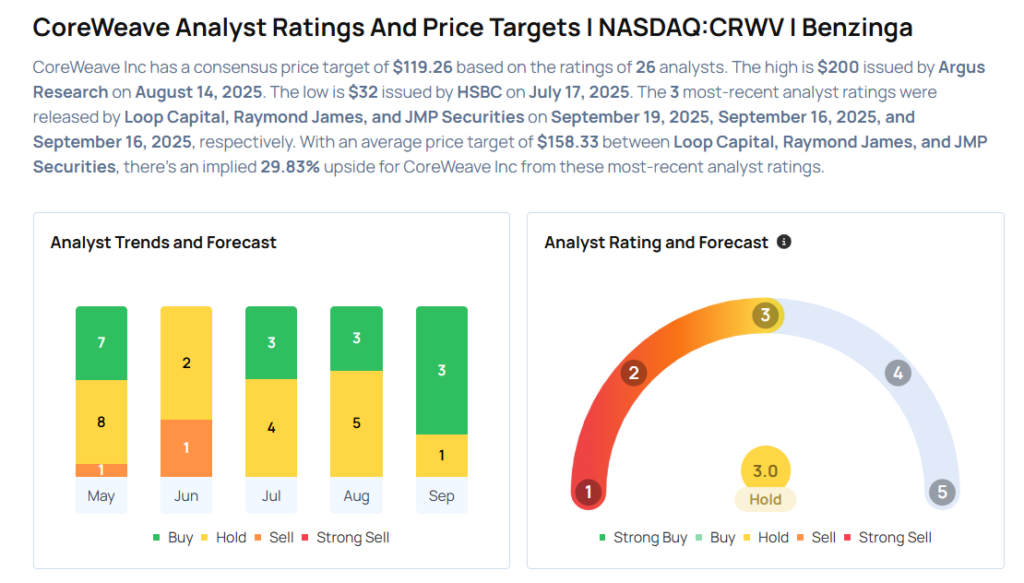This screenshot has width=1024, height=583.
Task: Click gauge marker number 5
Action: [941, 492]
